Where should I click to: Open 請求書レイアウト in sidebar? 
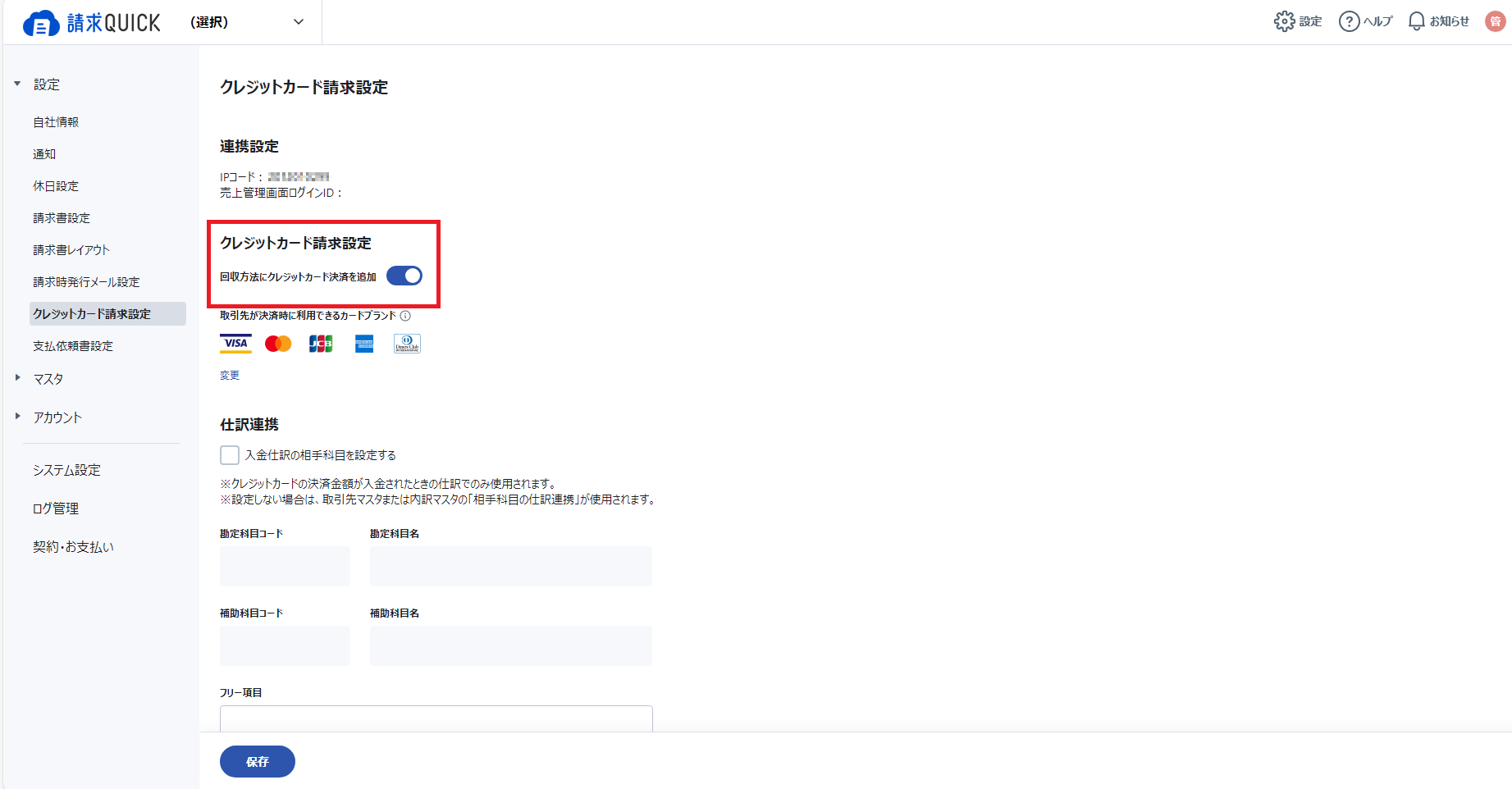(x=71, y=250)
